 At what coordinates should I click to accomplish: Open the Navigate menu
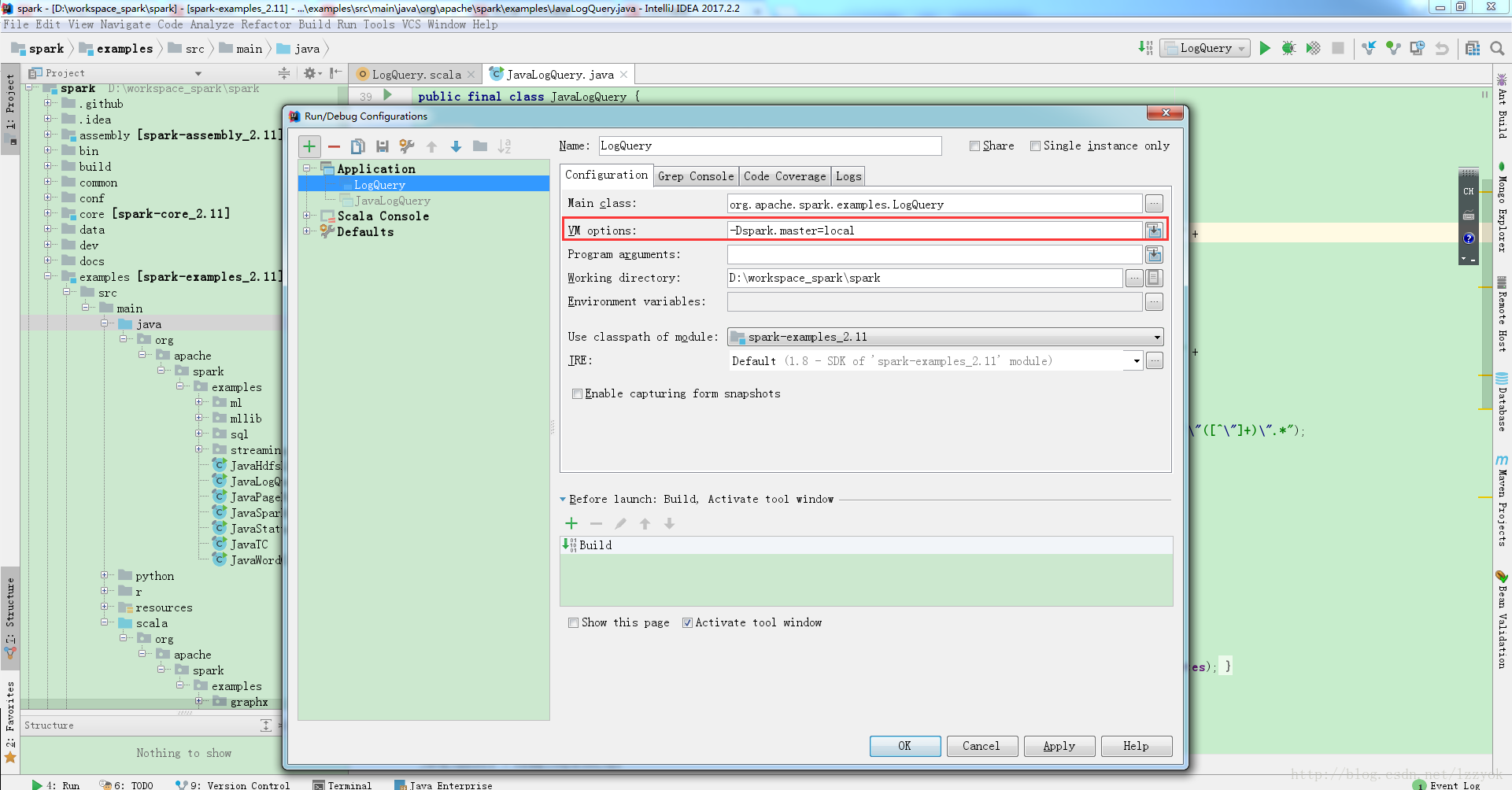coord(125,24)
